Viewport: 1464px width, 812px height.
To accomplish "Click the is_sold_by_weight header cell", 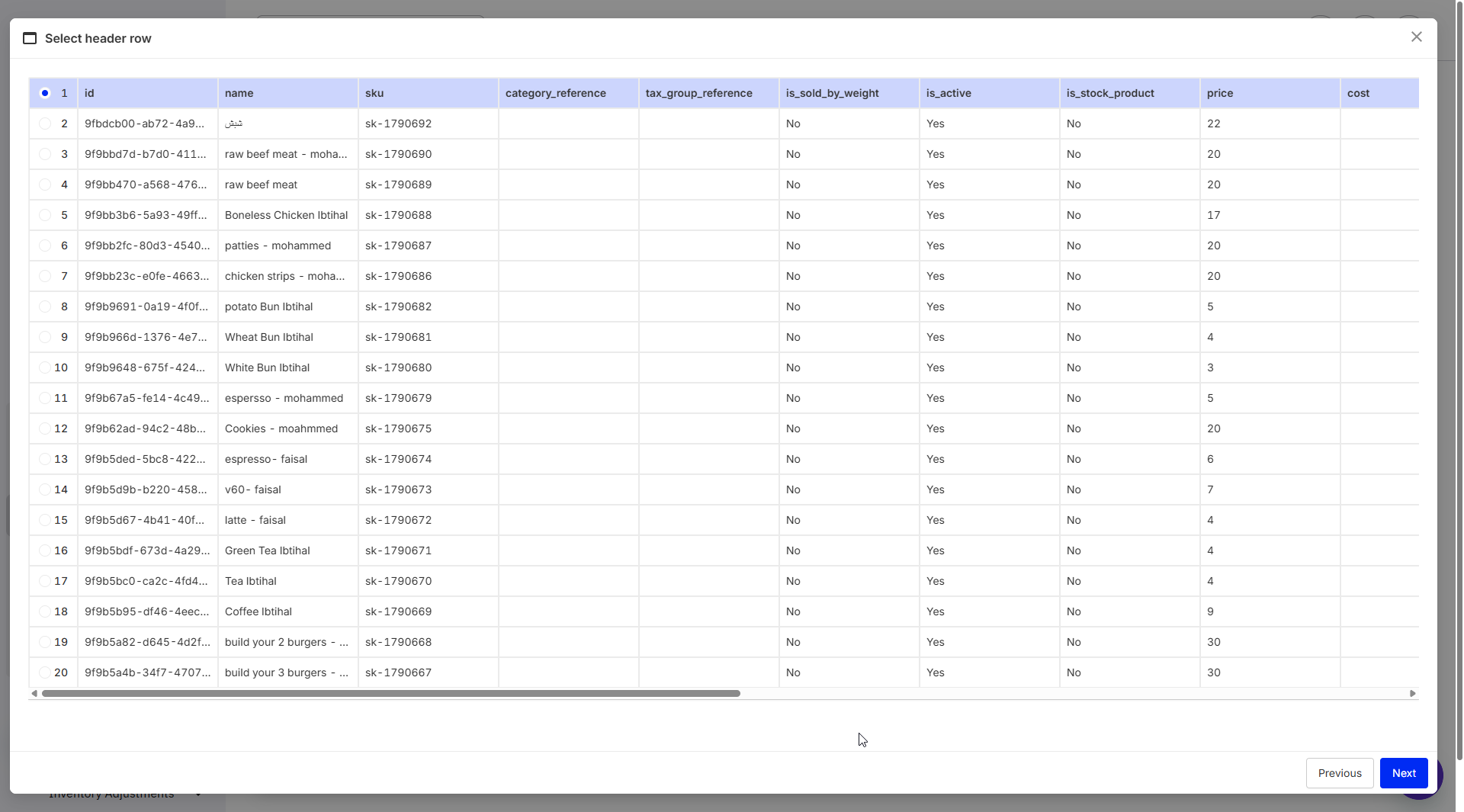I will (x=832, y=93).
